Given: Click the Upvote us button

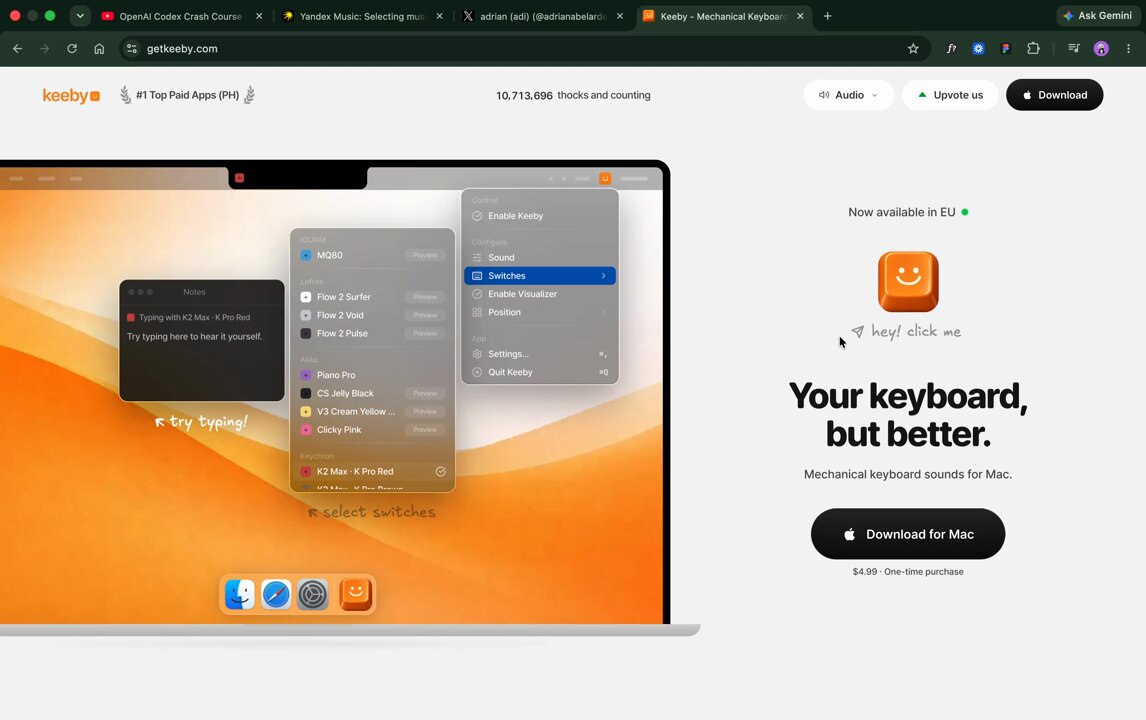Looking at the screenshot, I should tap(950, 95).
